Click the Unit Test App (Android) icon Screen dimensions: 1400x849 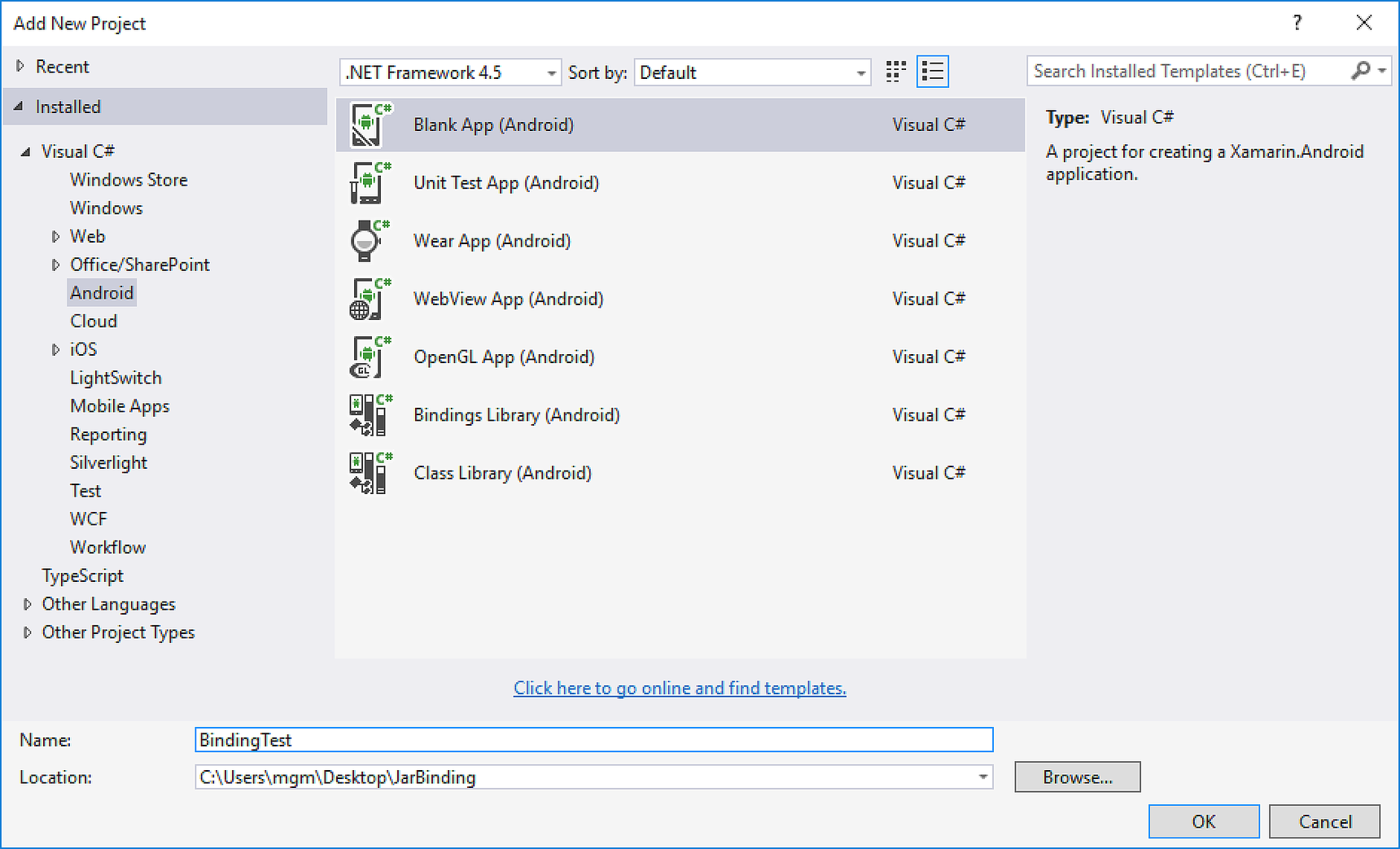(x=370, y=182)
